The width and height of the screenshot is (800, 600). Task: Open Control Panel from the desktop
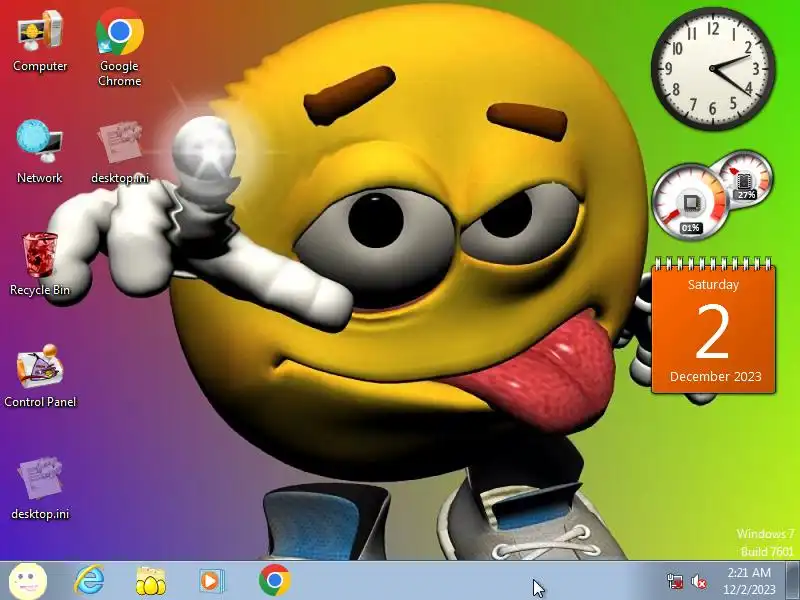pyautogui.click(x=40, y=377)
